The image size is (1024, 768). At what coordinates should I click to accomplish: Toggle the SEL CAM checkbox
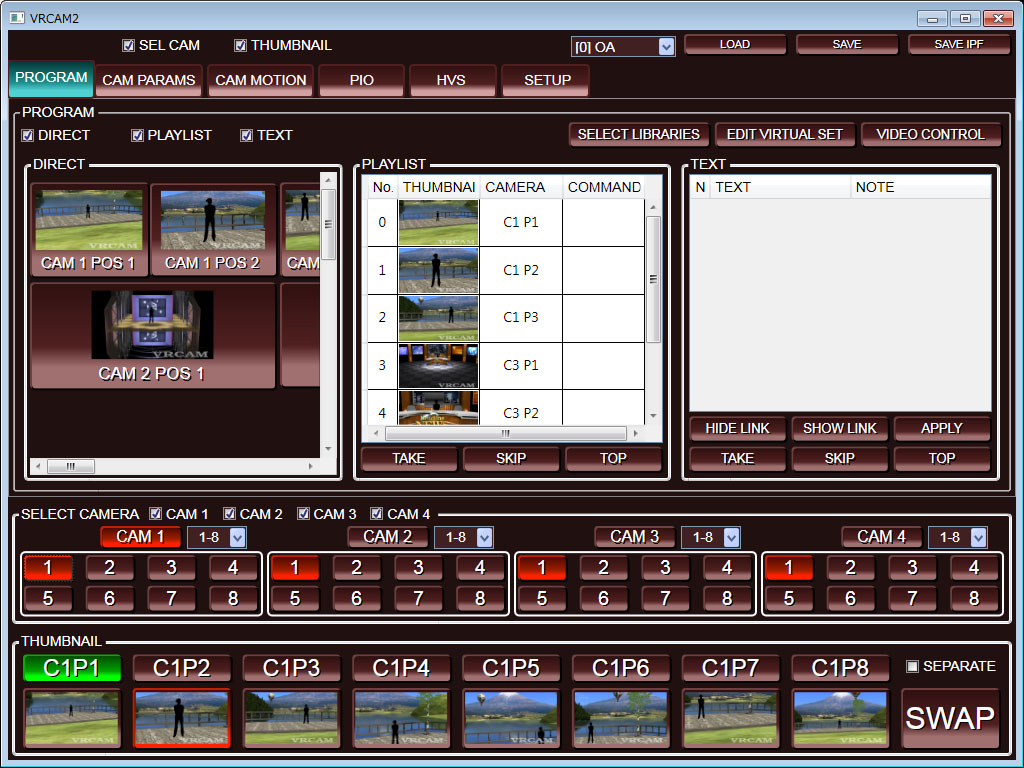tap(128, 45)
